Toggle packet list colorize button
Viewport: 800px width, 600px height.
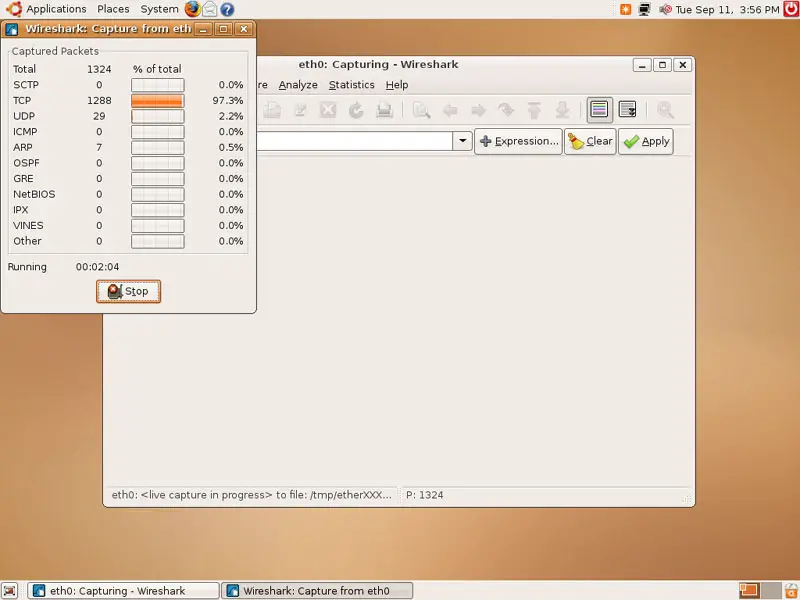(x=599, y=110)
